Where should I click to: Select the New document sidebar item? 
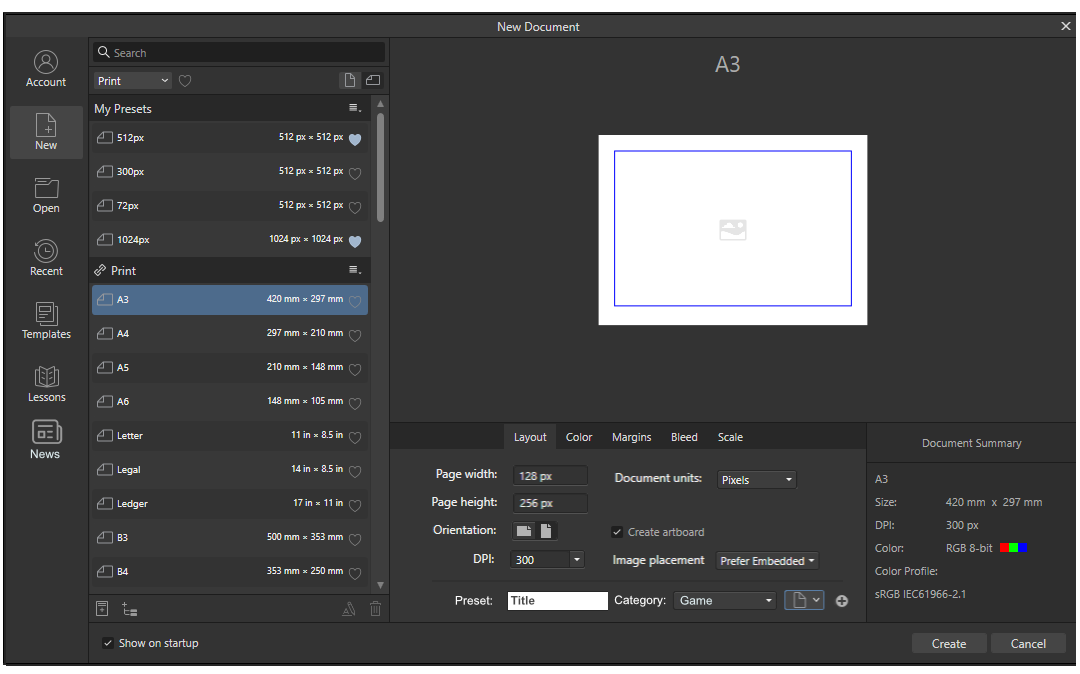click(46, 132)
